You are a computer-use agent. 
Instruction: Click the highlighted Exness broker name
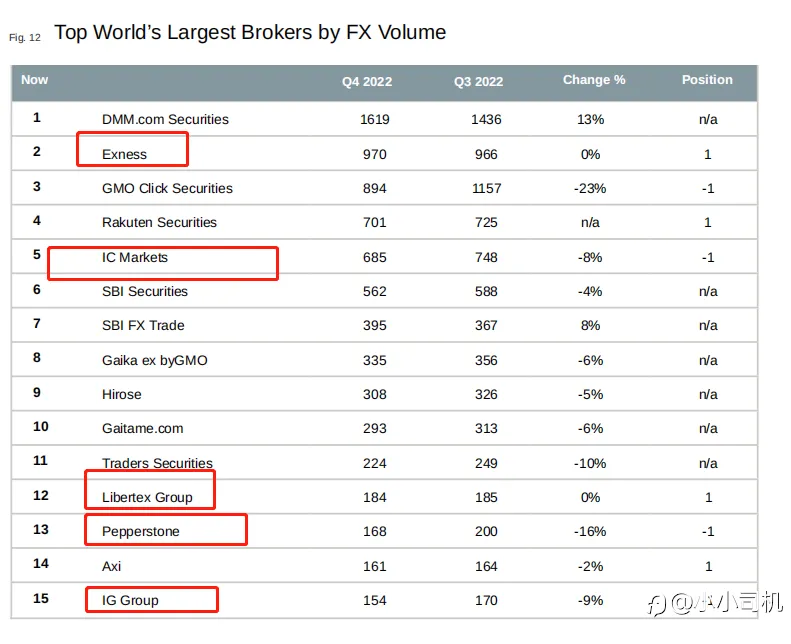[x=125, y=154]
